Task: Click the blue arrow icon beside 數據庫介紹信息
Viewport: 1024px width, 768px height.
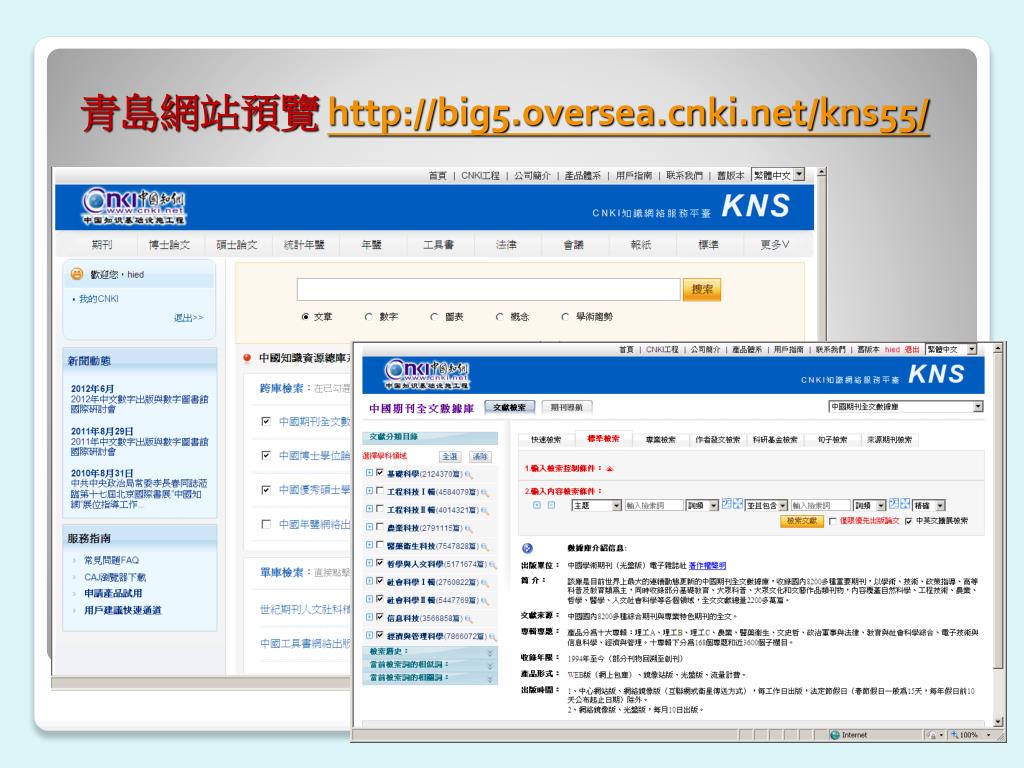Action: (x=527, y=548)
